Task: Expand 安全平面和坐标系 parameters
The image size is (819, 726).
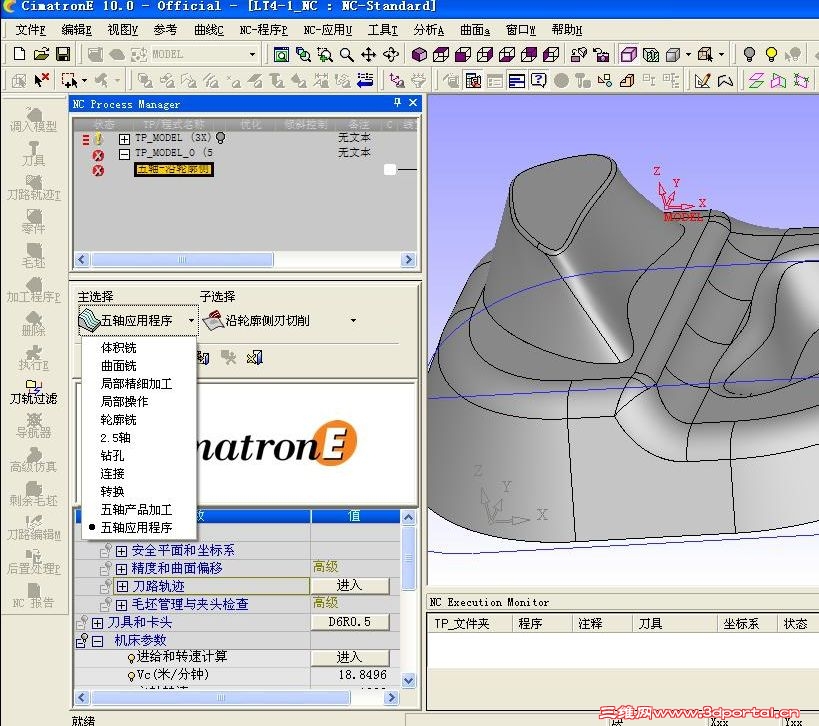Action: pos(122,551)
